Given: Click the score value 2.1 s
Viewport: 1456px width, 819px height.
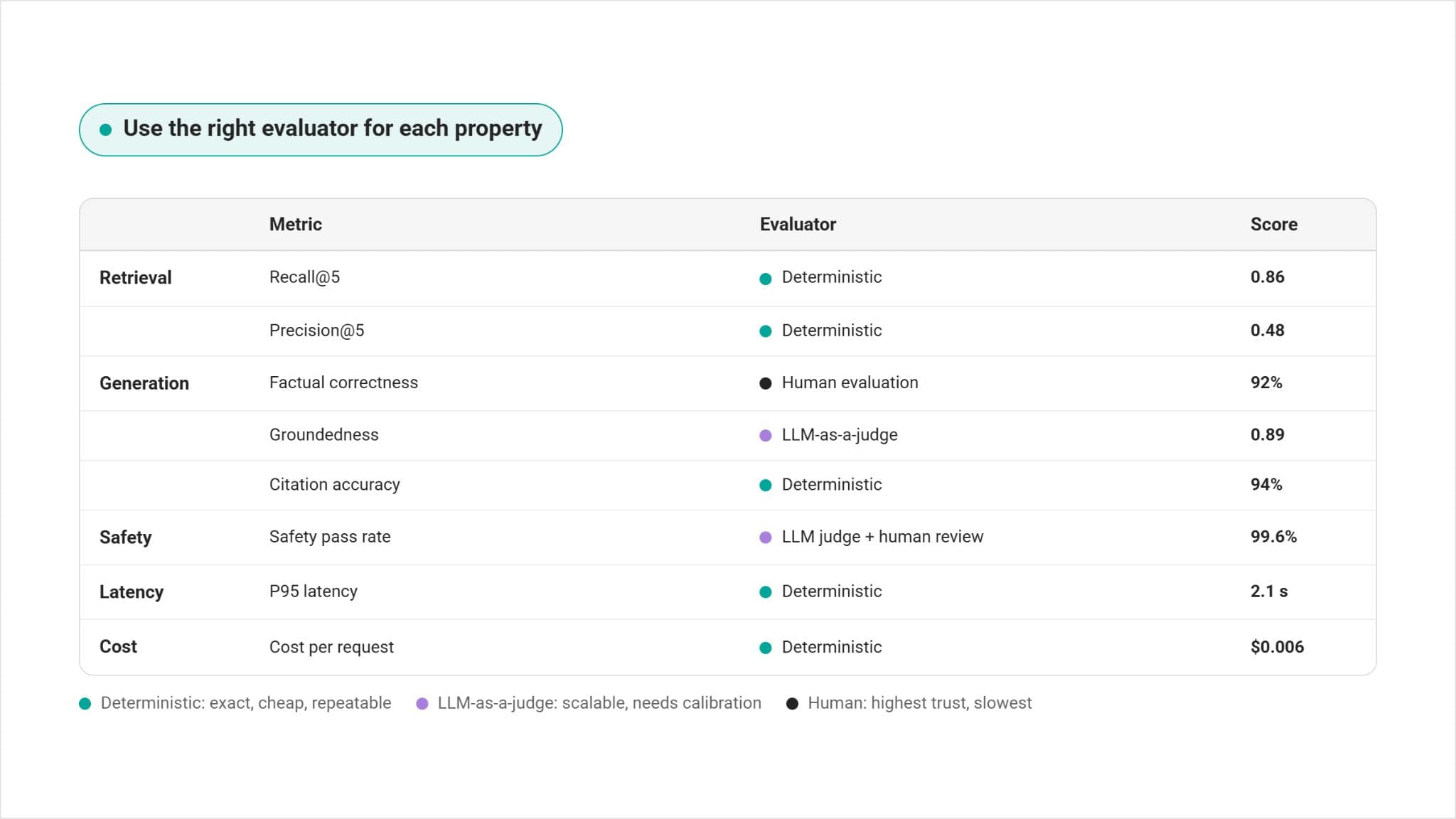Looking at the screenshot, I should (1269, 591).
